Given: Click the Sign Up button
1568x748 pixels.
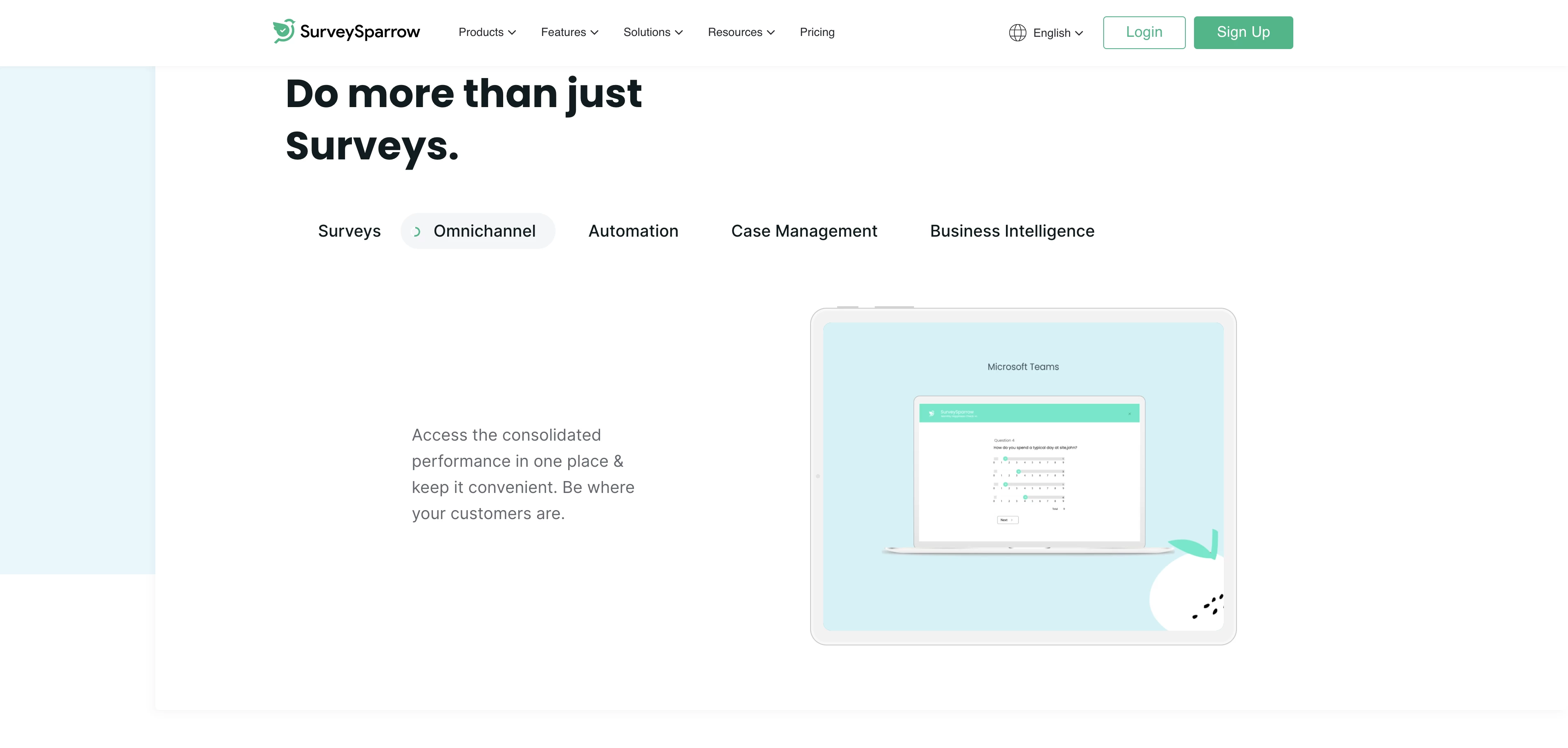Looking at the screenshot, I should point(1243,32).
